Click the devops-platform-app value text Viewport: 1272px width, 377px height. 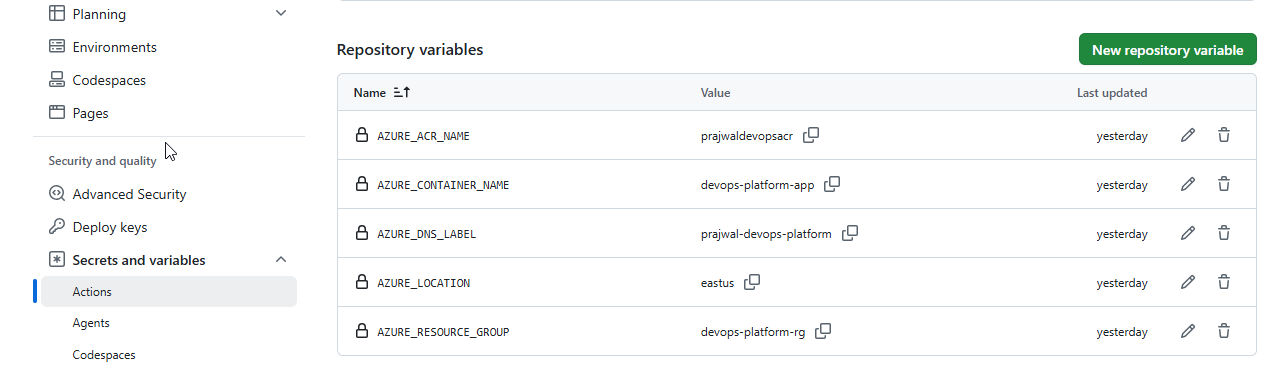757,185
